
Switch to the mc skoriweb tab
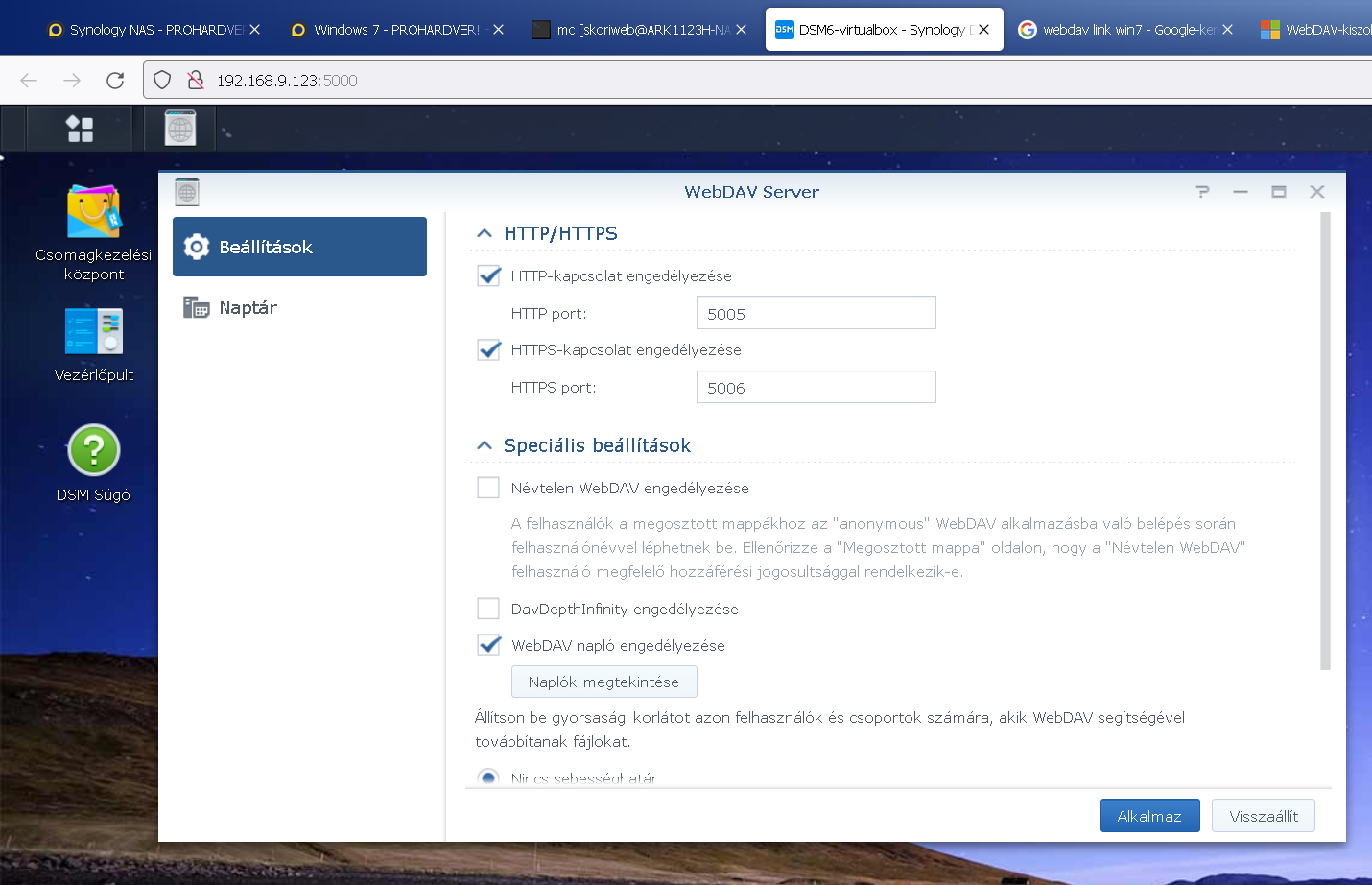coord(640,30)
